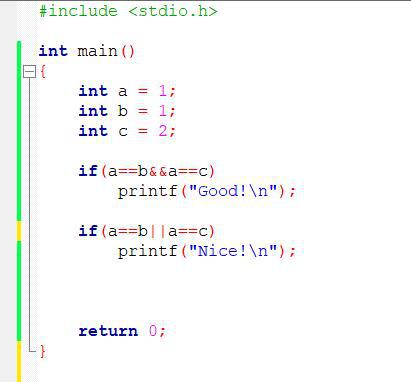Place cursor on int main() declaration
411x382 pixels.
click(87, 51)
